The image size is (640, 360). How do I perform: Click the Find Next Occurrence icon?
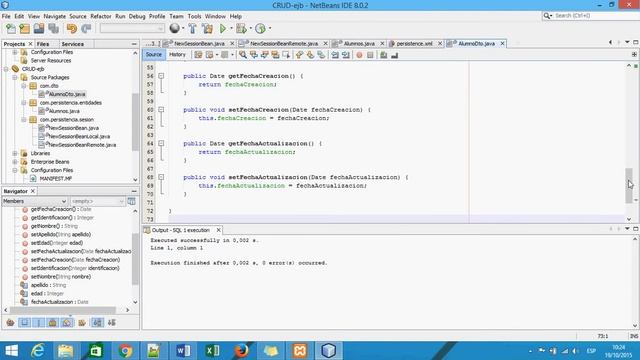tap(264, 55)
